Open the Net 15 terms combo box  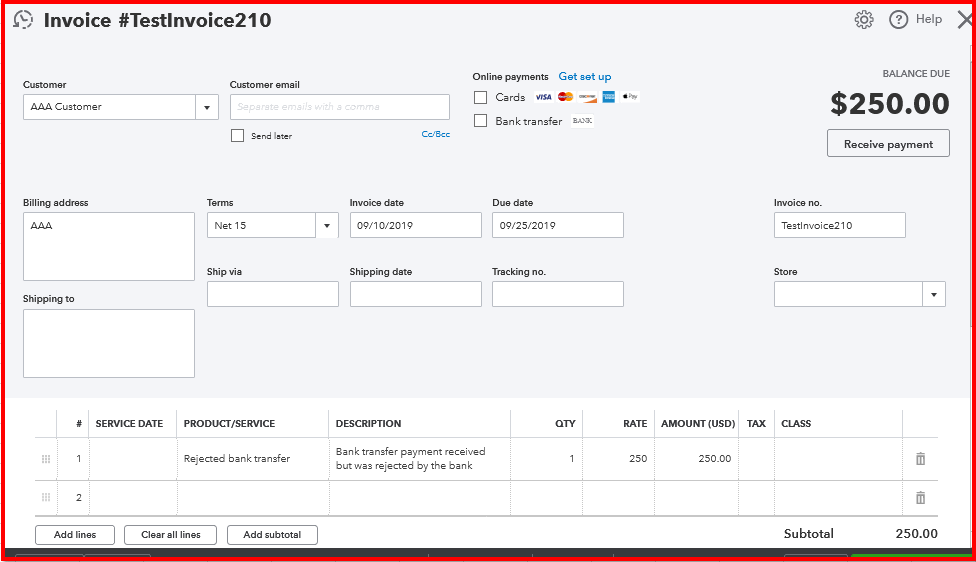point(273,225)
